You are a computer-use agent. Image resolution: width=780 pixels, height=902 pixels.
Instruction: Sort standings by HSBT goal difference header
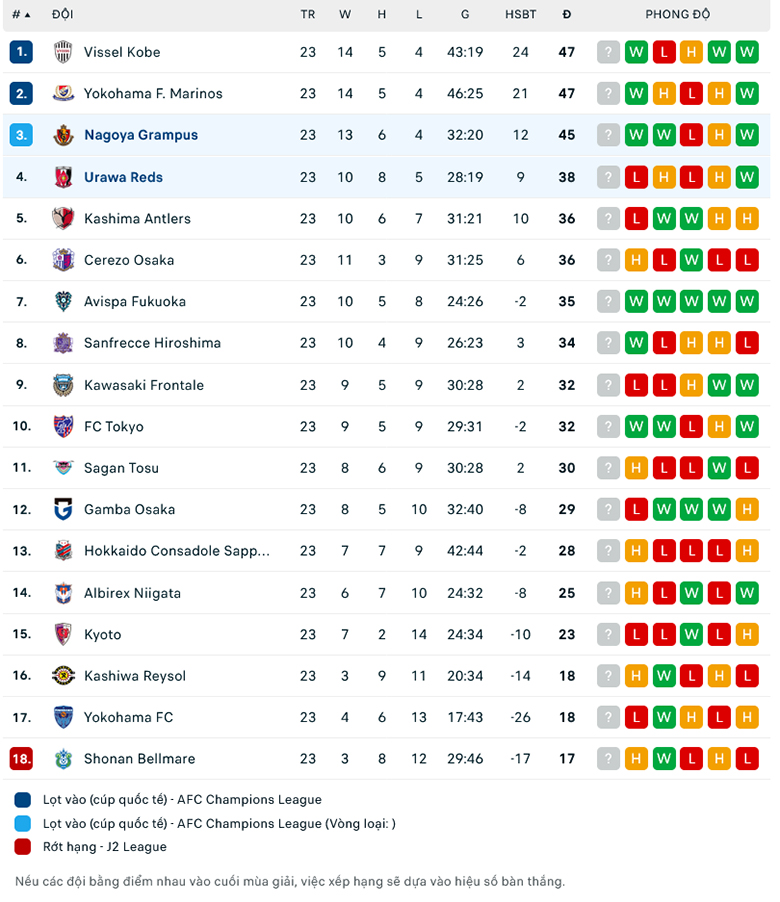(x=520, y=15)
